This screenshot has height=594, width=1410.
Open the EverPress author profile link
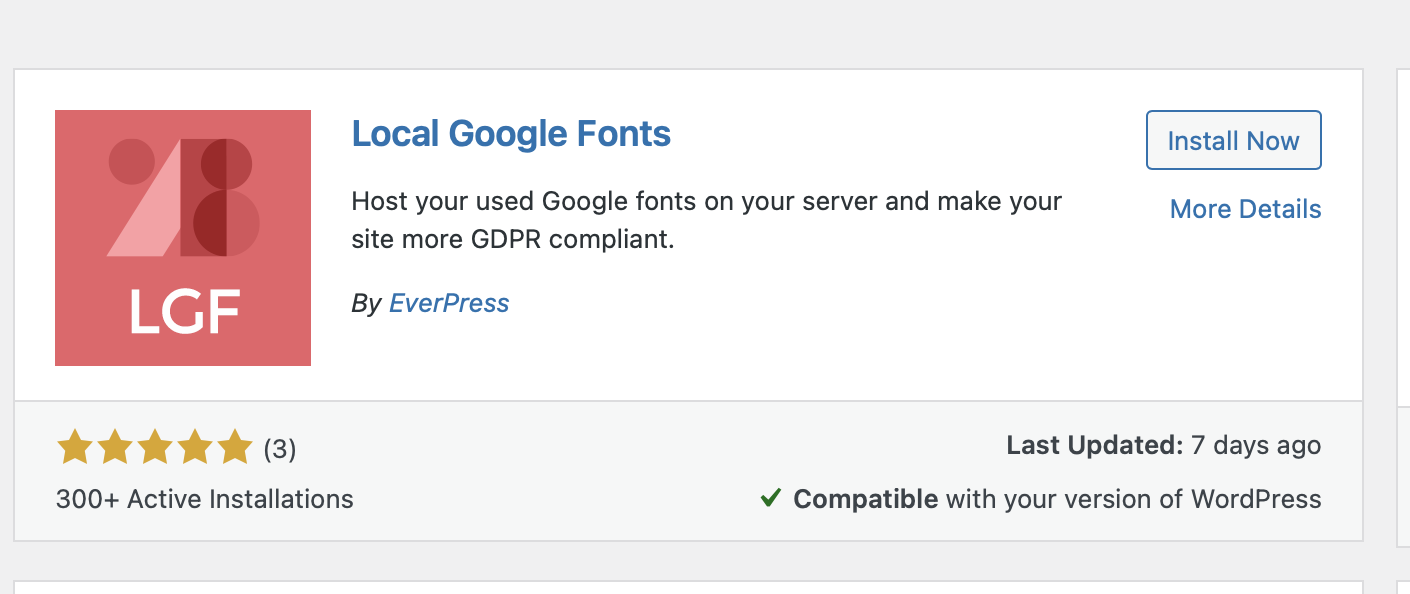(449, 303)
